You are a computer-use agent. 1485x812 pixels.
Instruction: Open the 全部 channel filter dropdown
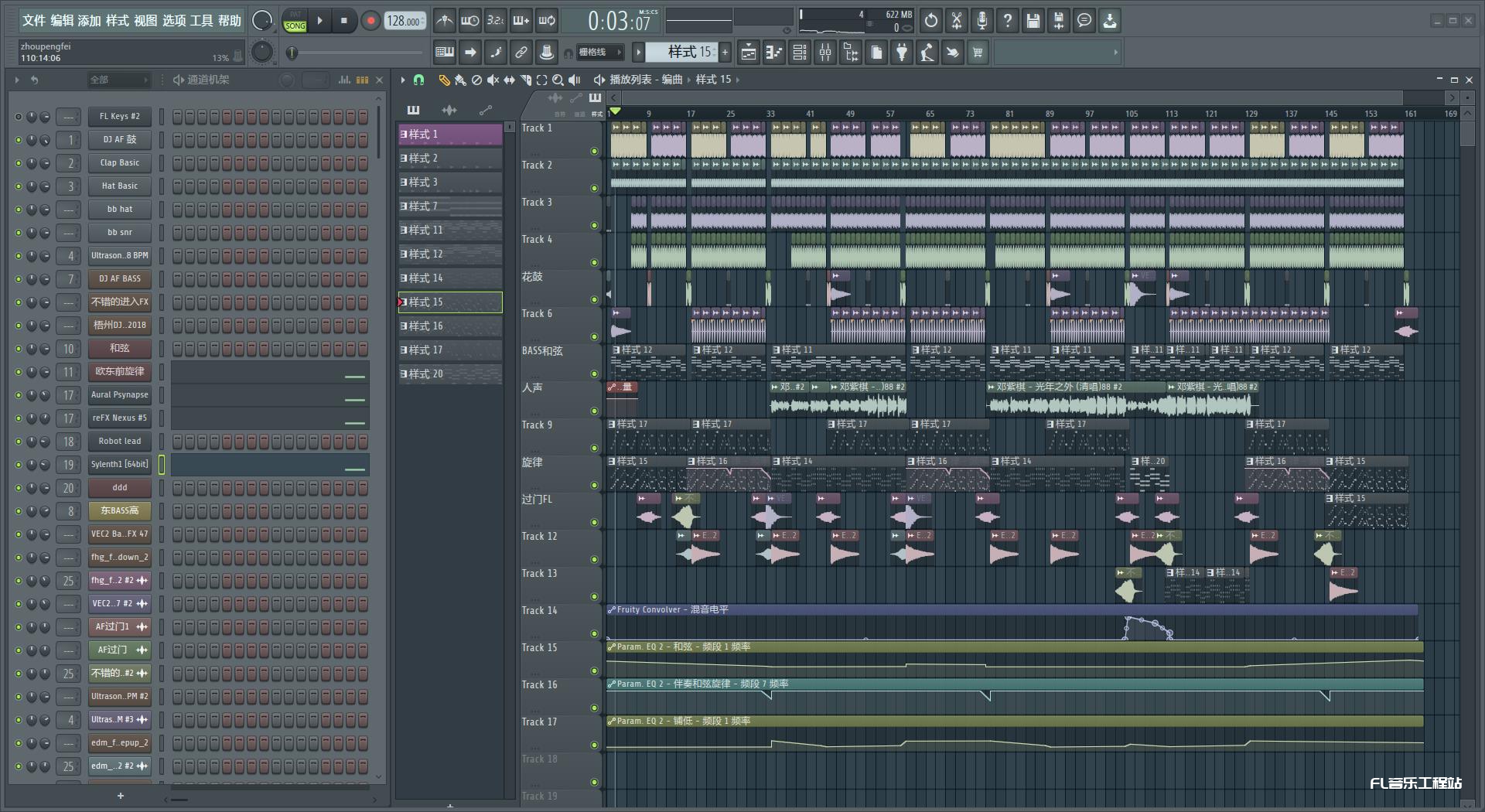[x=118, y=80]
